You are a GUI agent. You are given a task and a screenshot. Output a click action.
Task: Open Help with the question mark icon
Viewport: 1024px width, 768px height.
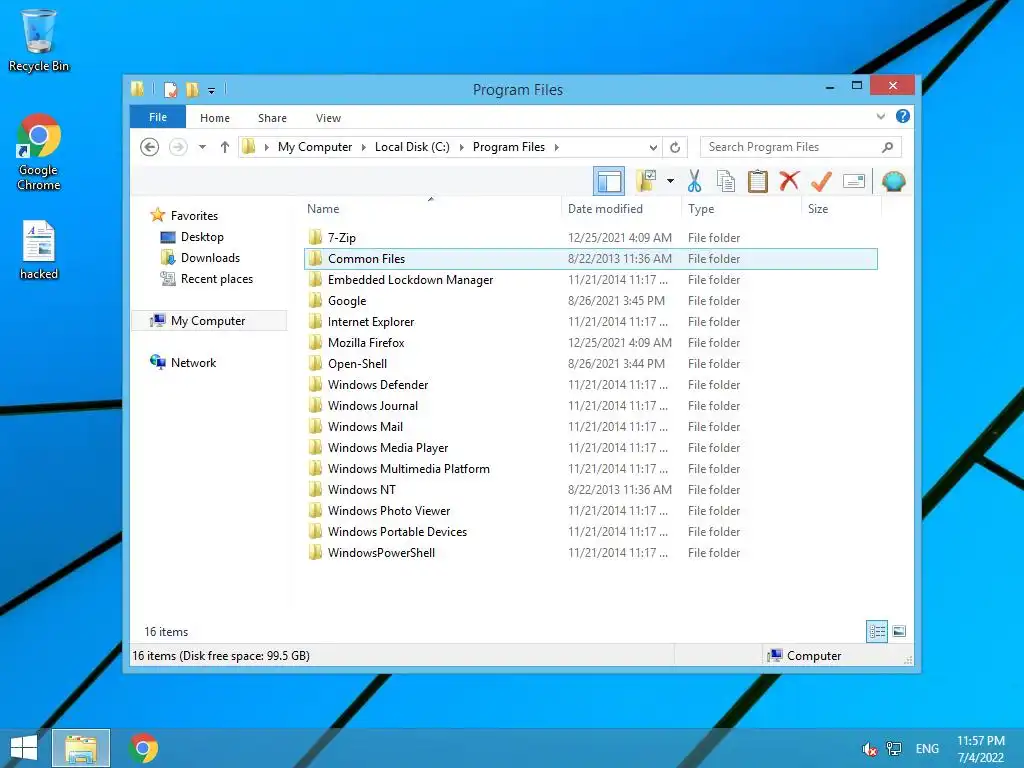tap(903, 116)
